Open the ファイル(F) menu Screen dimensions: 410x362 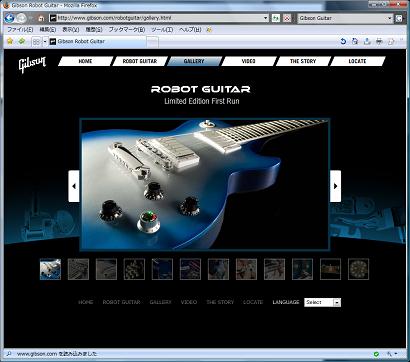[20, 30]
